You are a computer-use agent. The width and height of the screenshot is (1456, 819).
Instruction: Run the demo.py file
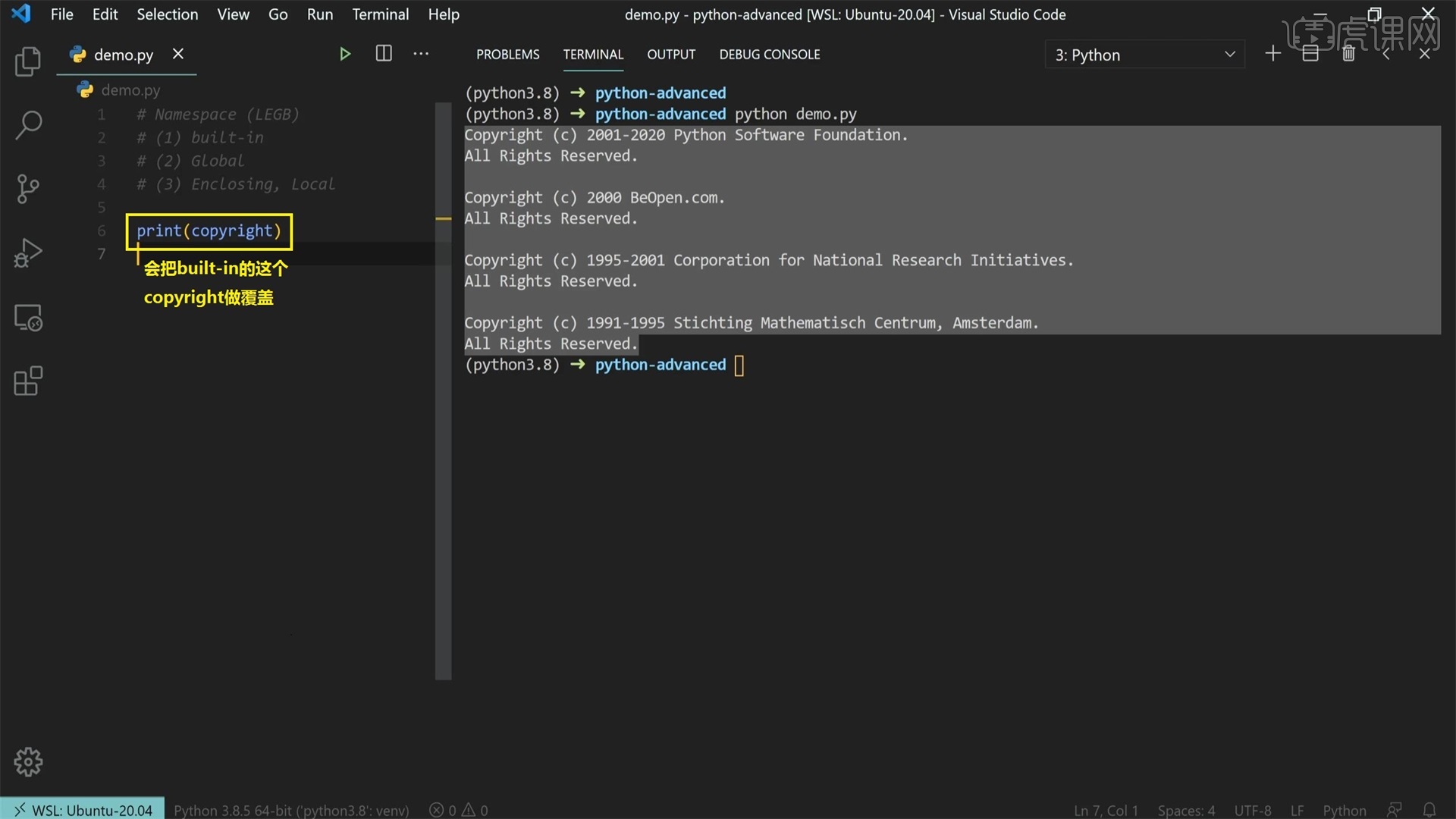coord(345,53)
